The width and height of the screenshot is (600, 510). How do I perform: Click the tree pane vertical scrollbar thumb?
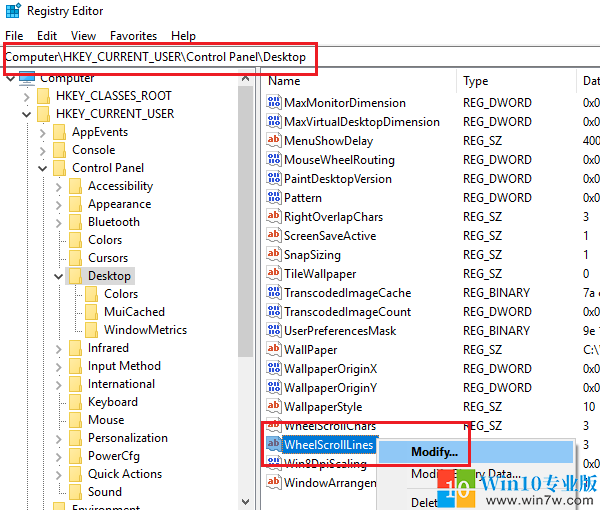(x=245, y=222)
